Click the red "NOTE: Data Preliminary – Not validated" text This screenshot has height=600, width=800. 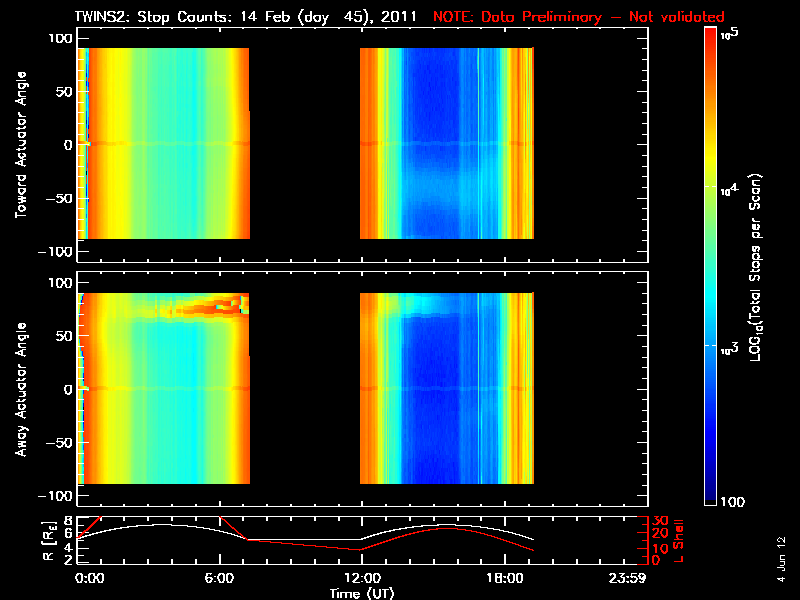(x=579, y=17)
